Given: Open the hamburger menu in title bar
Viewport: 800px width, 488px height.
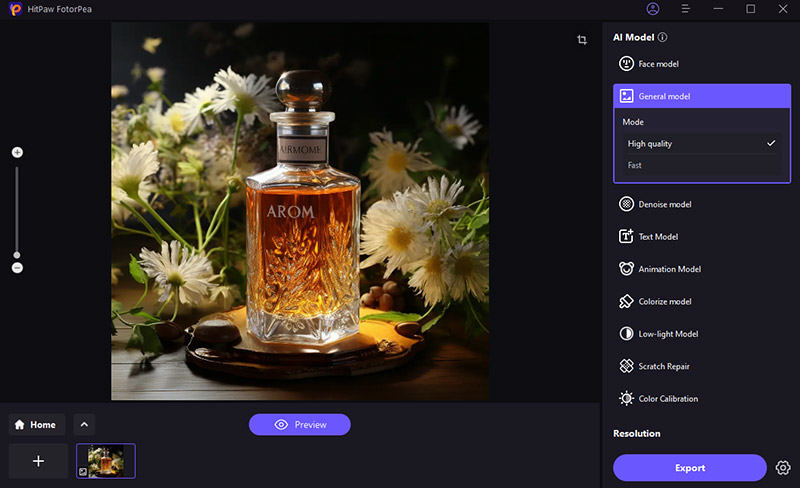Looking at the screenshot, I should pos(685,9).
